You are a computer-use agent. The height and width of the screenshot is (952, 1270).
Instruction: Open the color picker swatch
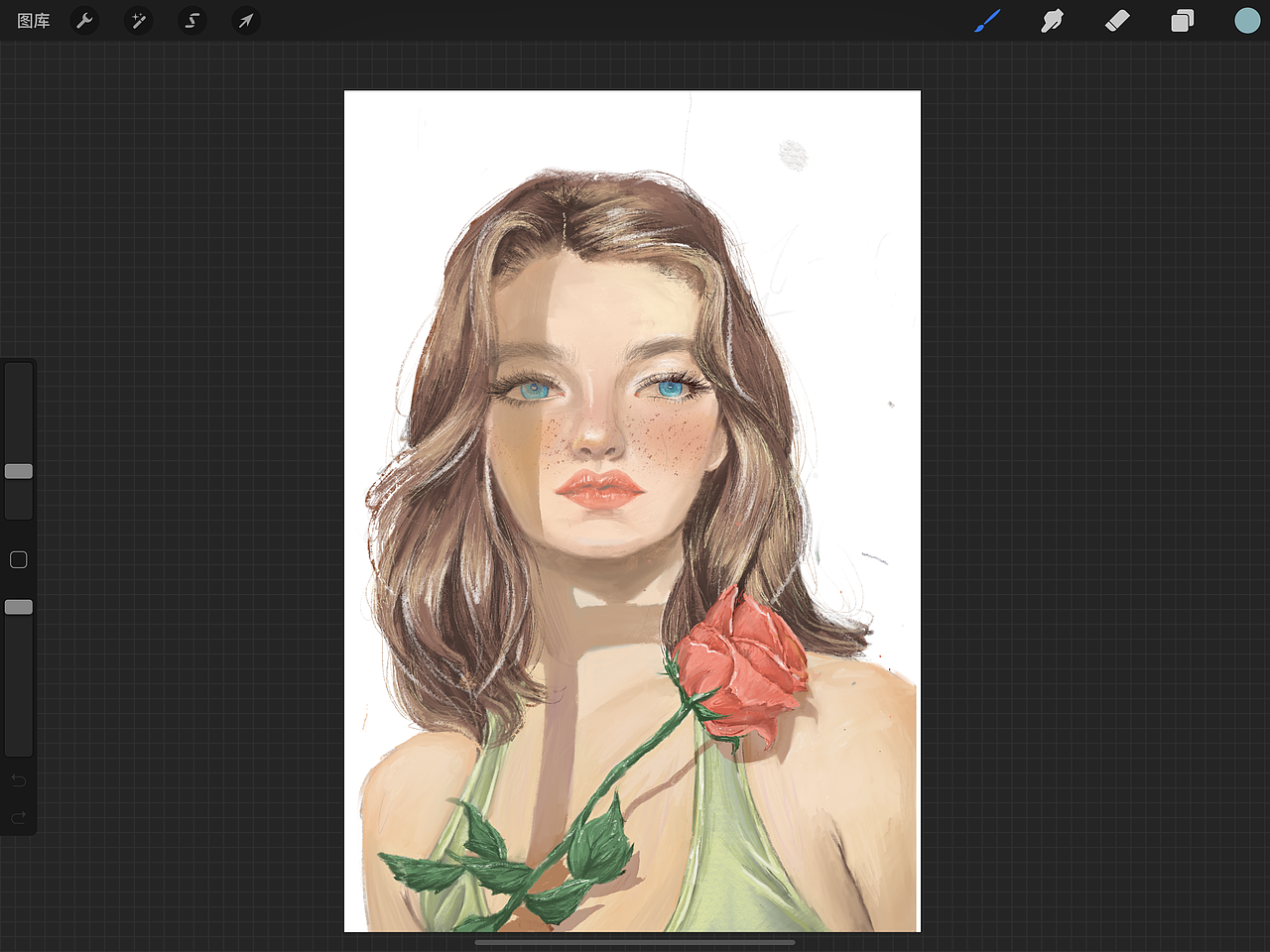point(1247,21)
